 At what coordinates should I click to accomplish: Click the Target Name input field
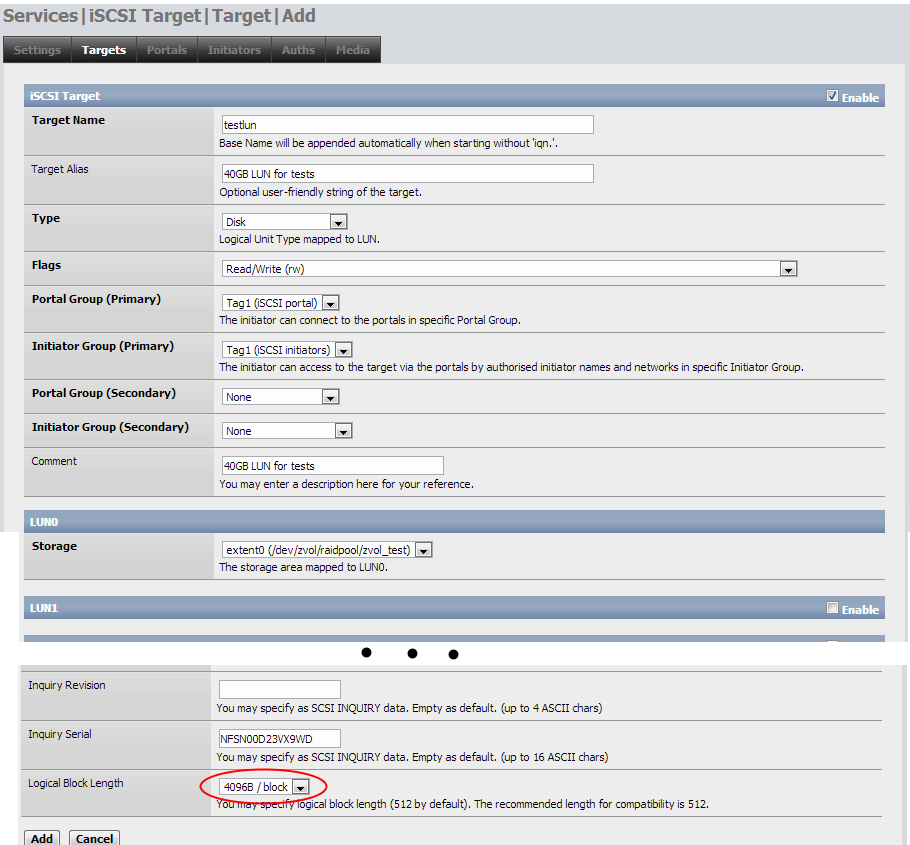click(x=407, y=125)
